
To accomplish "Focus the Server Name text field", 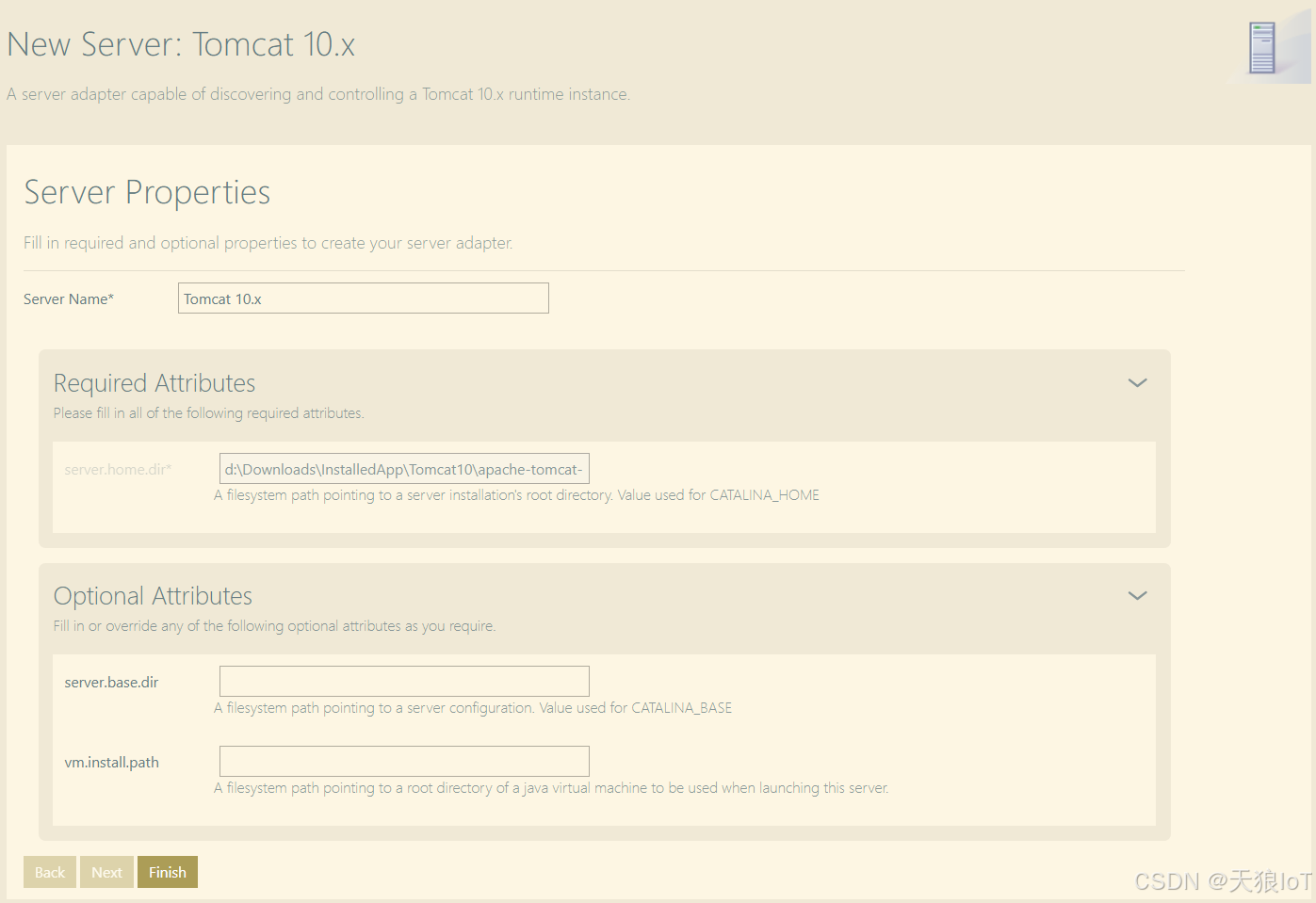I will tap(364, 298).
